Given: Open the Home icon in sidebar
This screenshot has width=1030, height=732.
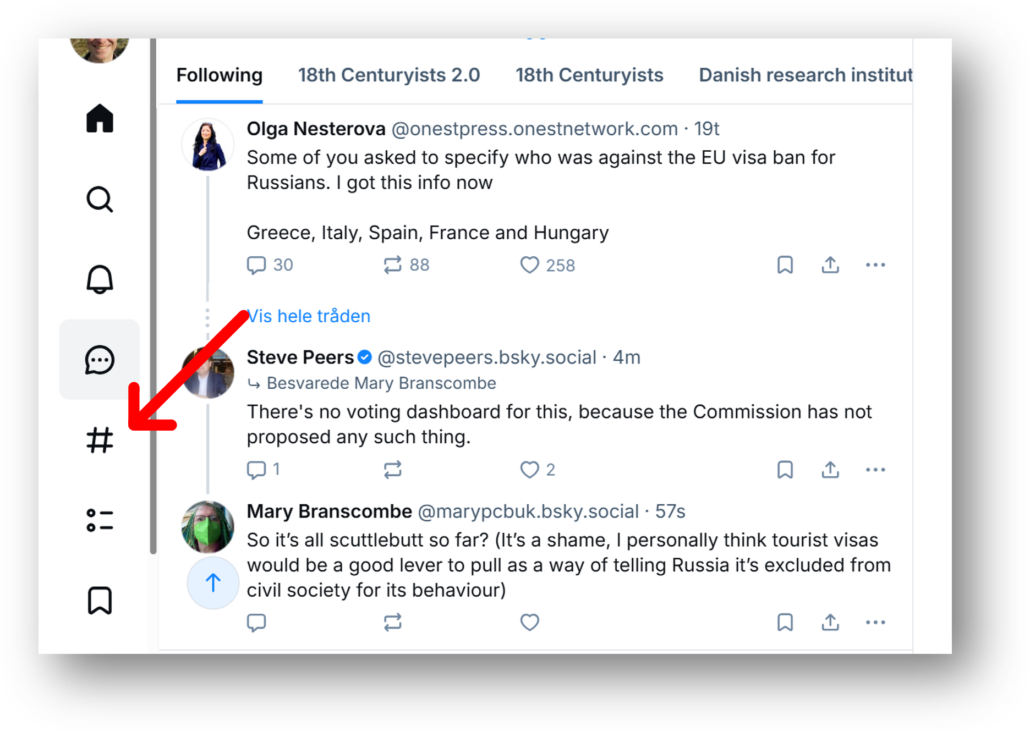Looking at the screenshot, I should tap(100, 119).
